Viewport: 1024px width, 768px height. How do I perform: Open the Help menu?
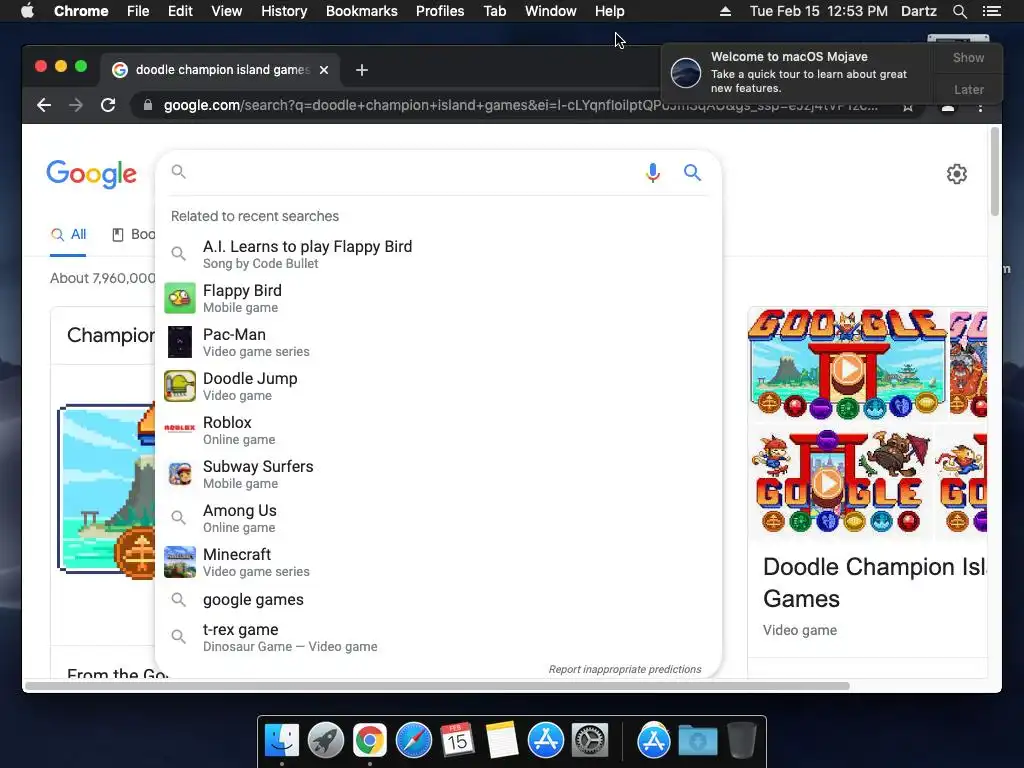pyautogui.click(x=609, y=11)
